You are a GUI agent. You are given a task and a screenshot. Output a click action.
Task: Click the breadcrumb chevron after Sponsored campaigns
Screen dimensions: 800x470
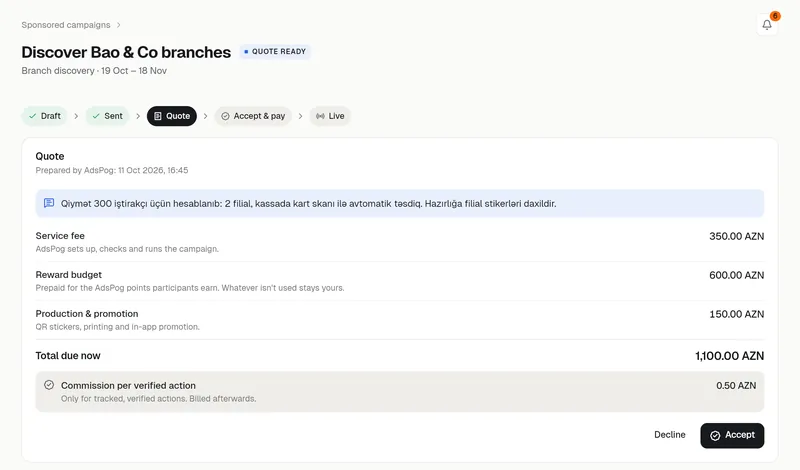coord(118,25)
